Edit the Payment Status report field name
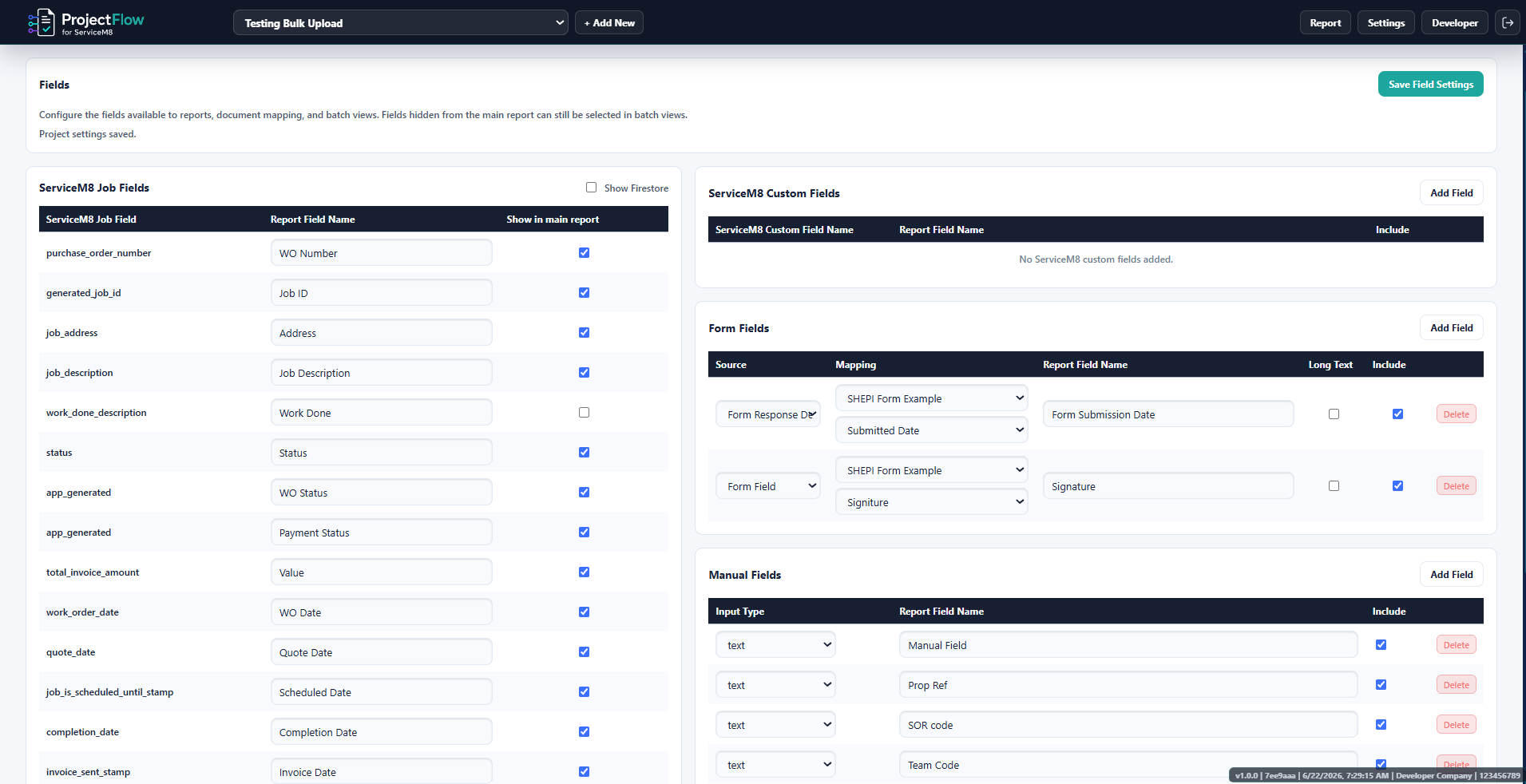 pyautogui.click(x=382, y=533)
